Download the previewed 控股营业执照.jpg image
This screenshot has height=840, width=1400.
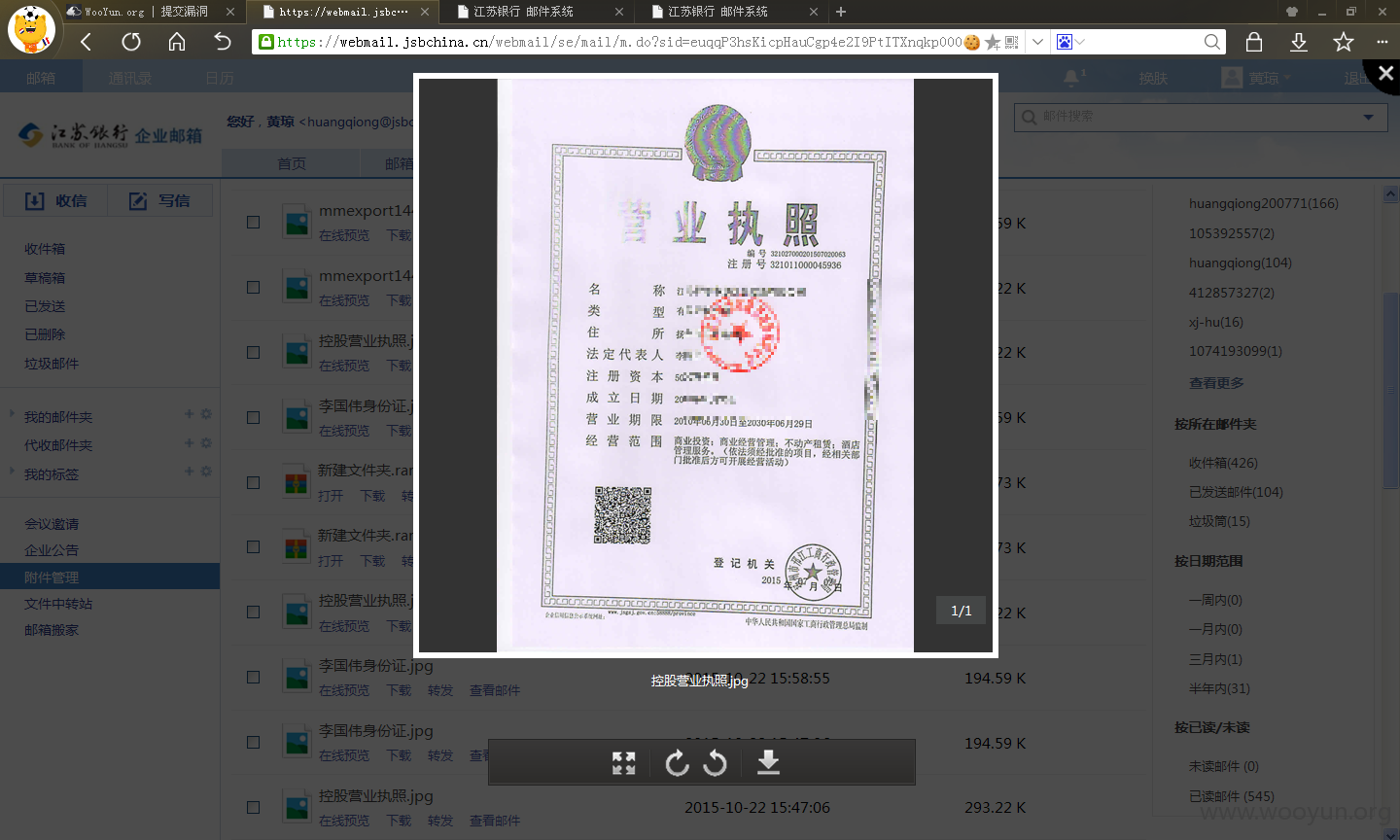pyautogui.click(x=768, y=763)
